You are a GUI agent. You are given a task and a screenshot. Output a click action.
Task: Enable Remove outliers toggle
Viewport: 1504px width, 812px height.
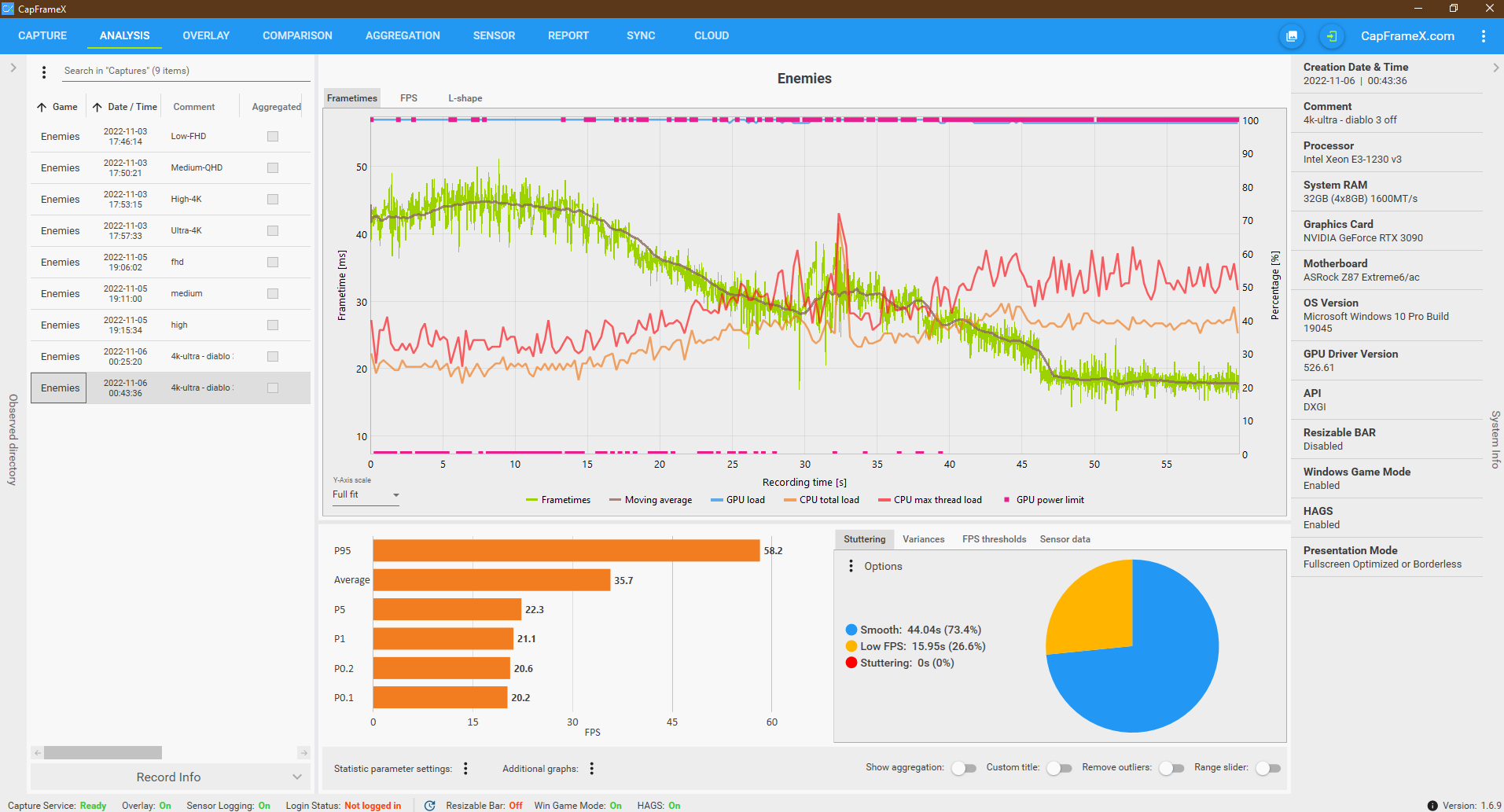pos(1171,768)
